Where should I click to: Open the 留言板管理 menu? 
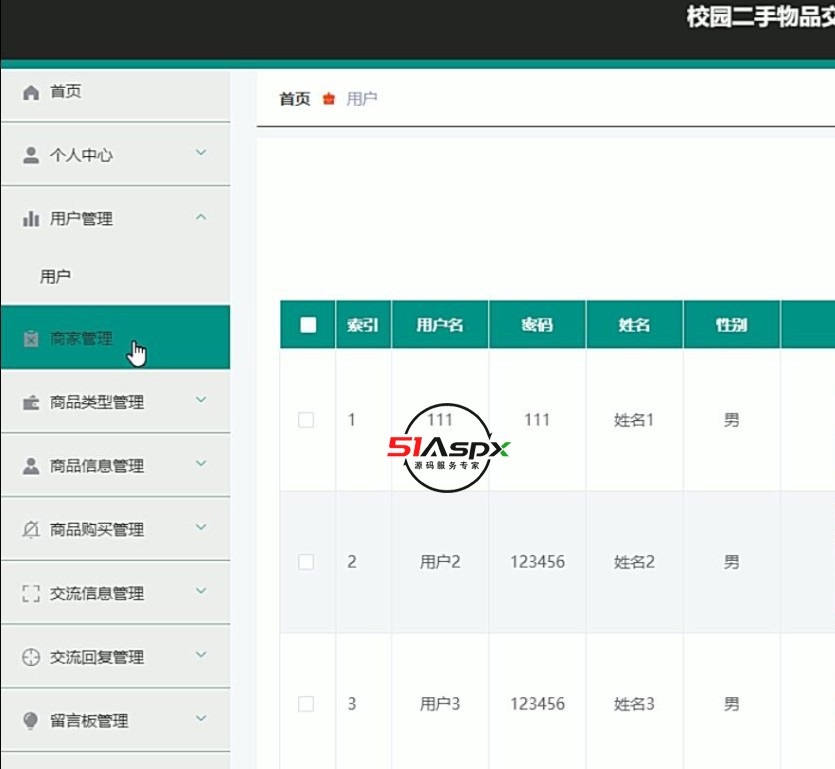point(116,721)
